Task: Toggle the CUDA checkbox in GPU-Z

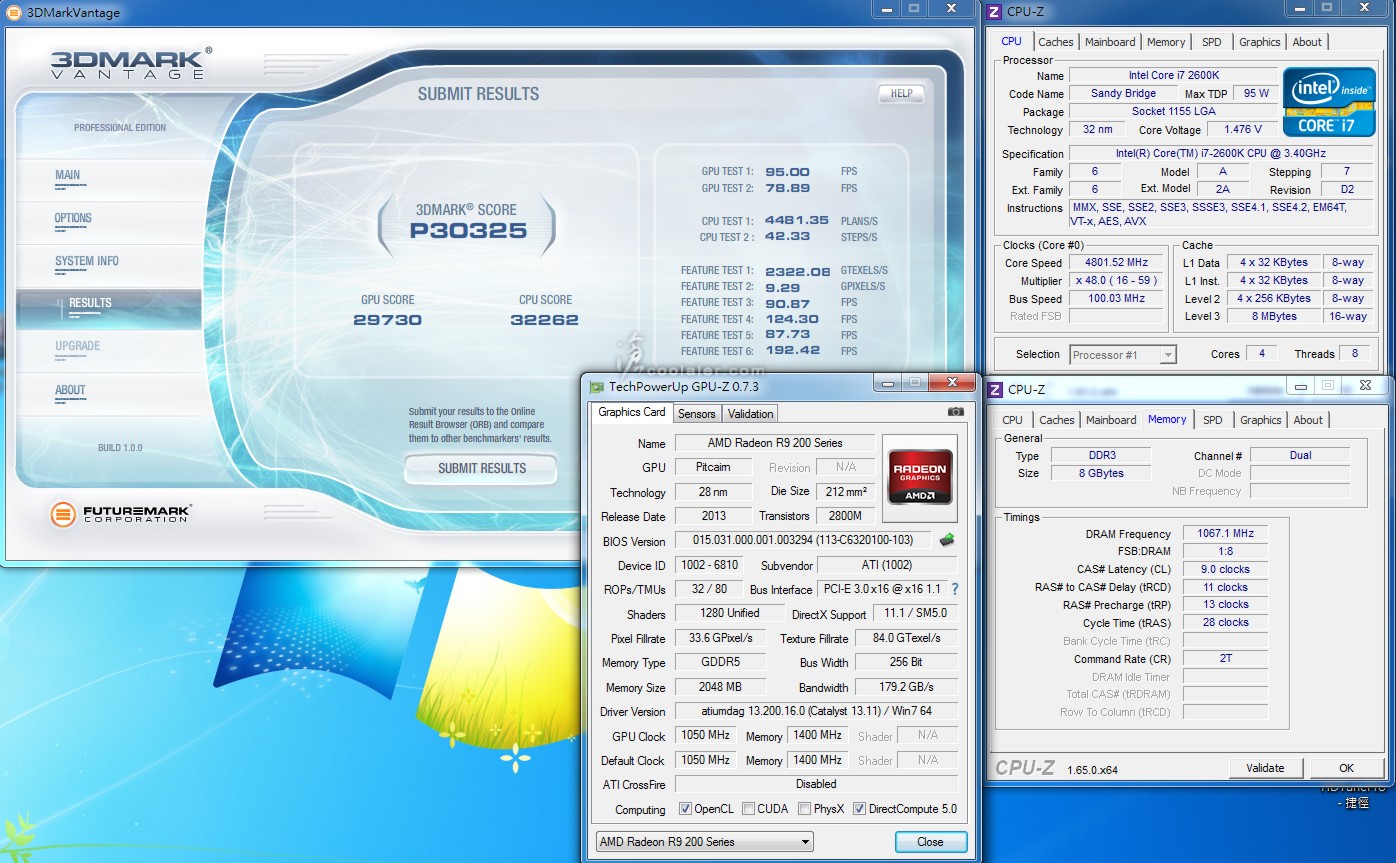Action: click(746, 809)
